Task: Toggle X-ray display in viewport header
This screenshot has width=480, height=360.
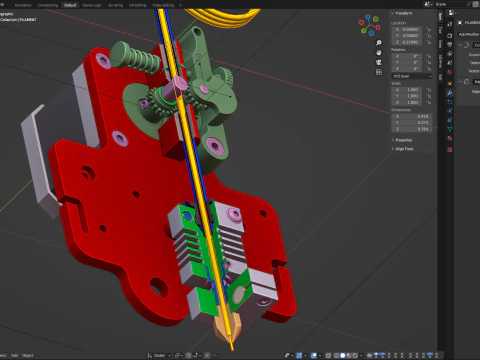Action: (328, 355)
